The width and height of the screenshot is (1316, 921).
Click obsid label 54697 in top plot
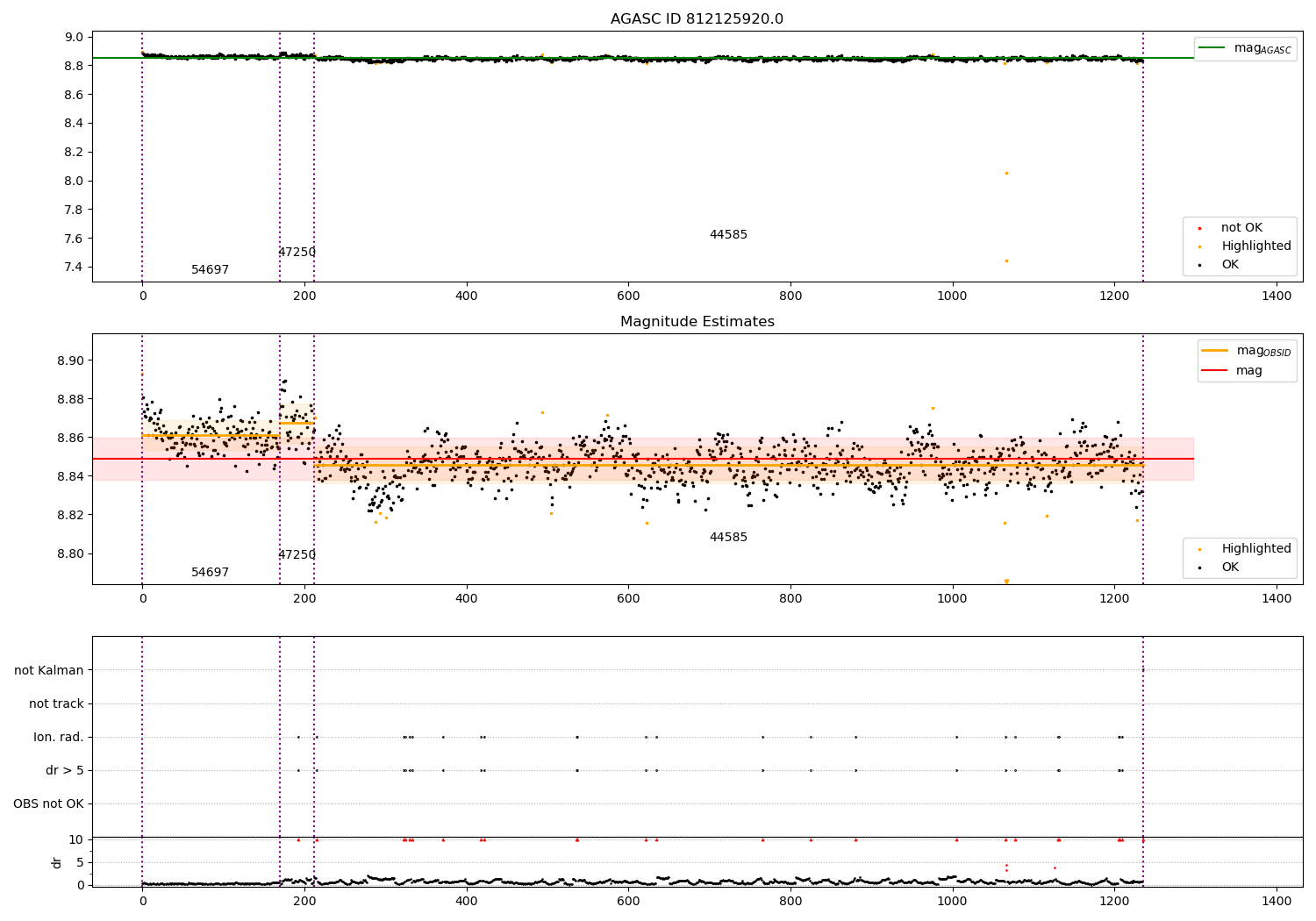(210, 270)
